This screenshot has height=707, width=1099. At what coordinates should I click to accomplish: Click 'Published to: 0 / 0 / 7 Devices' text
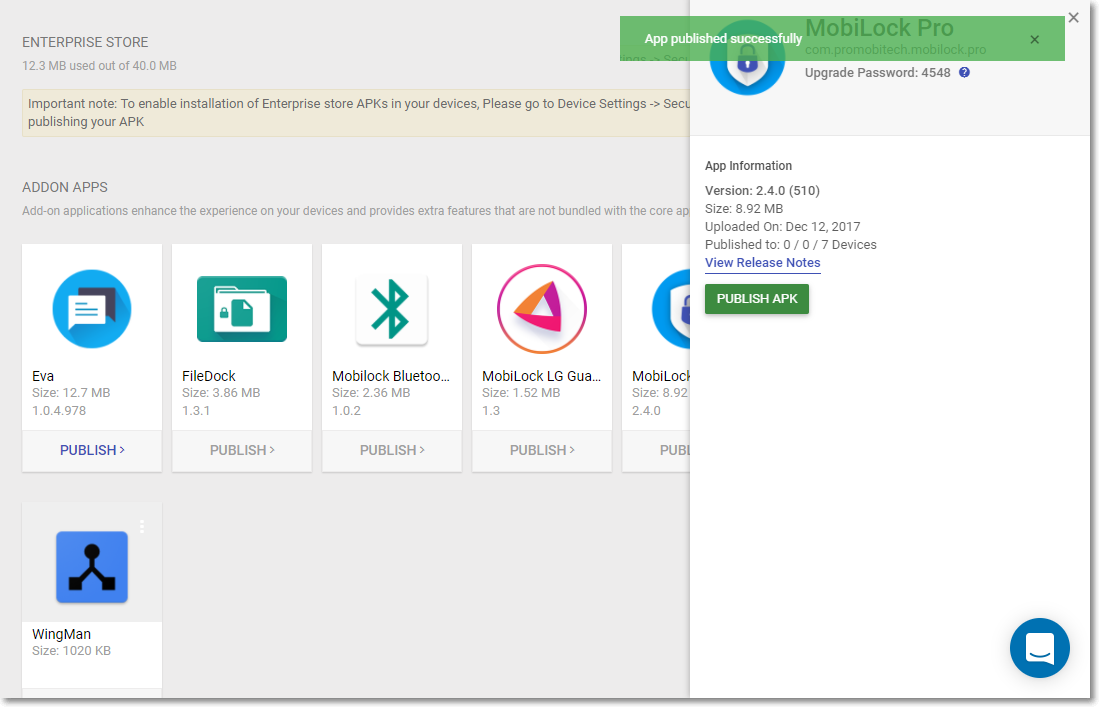click(791, 245)
